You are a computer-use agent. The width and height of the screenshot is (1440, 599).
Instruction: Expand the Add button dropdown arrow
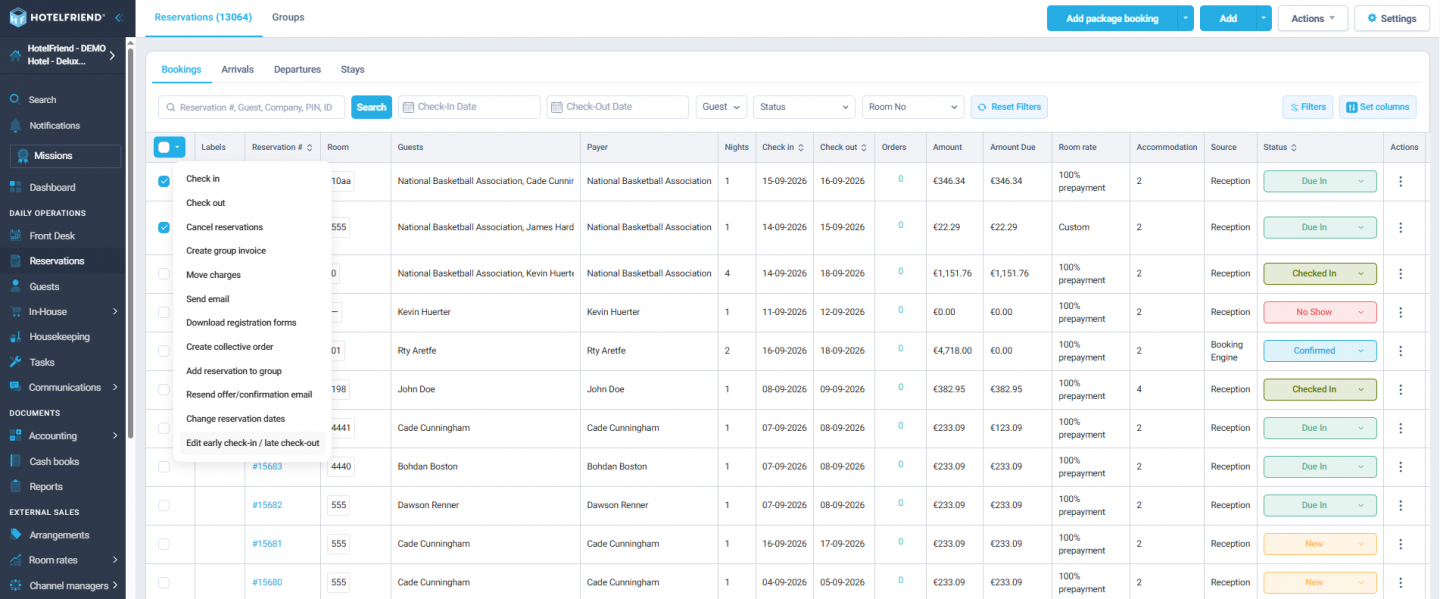(x=1264, y=18)
